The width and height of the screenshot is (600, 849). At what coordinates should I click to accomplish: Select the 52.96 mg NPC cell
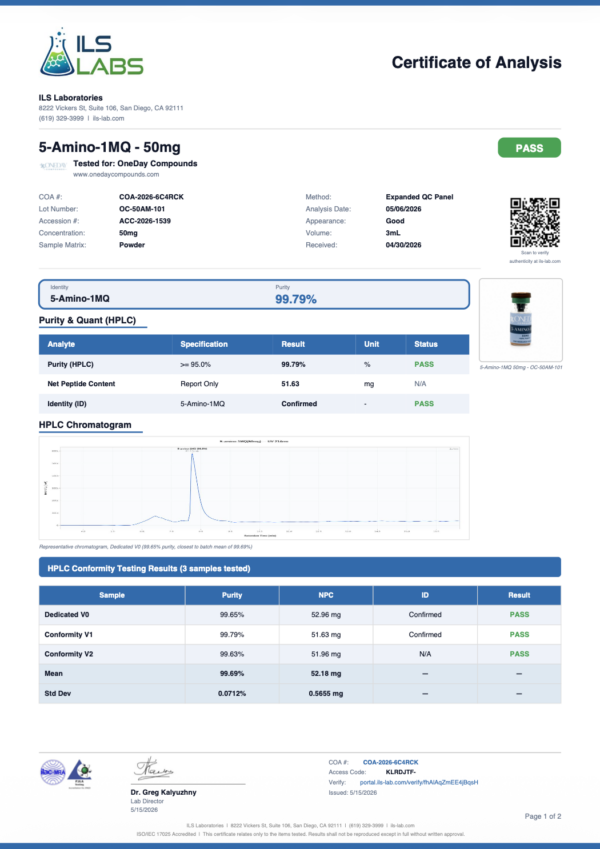325,615
